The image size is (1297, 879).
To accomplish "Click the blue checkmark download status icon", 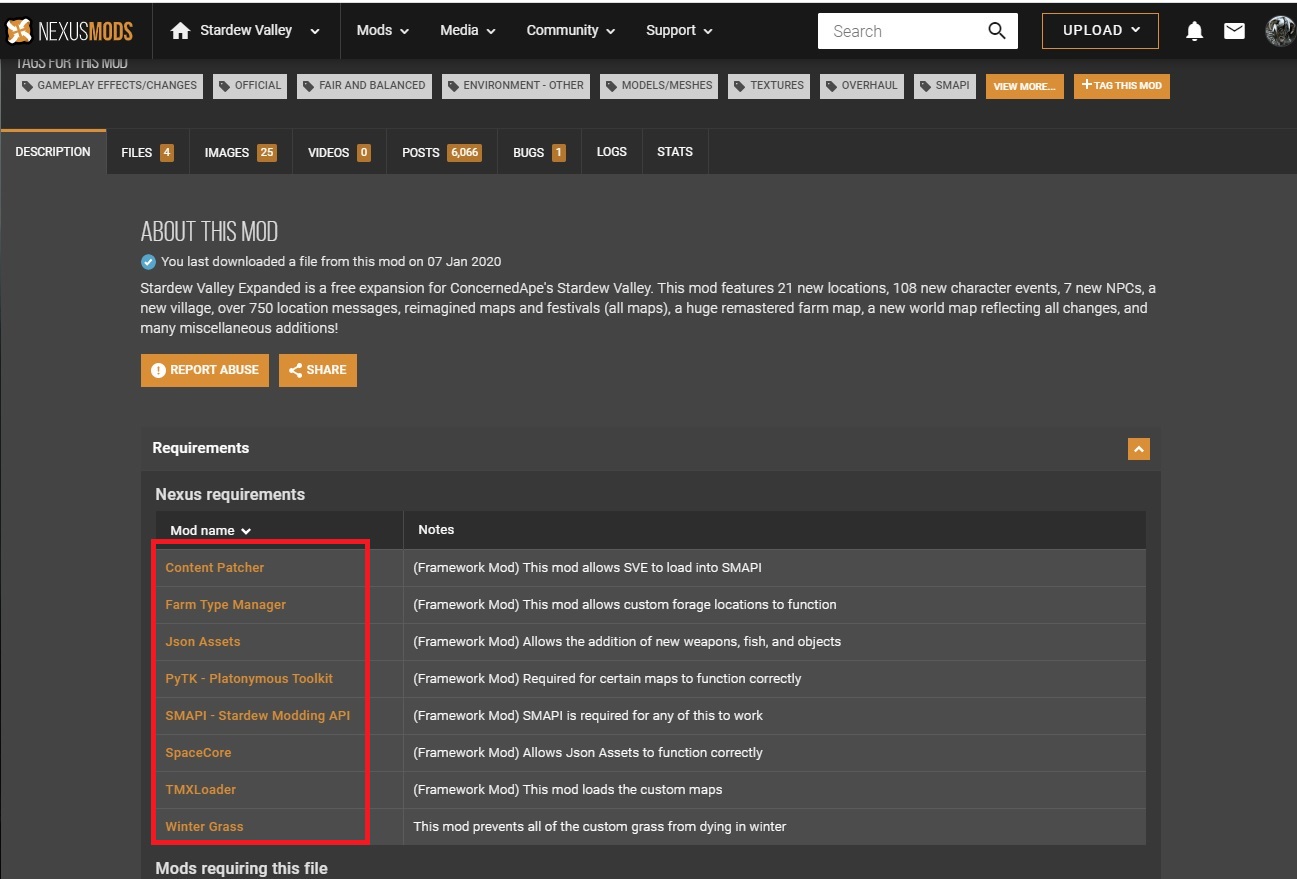I will (x=149, y=262).
